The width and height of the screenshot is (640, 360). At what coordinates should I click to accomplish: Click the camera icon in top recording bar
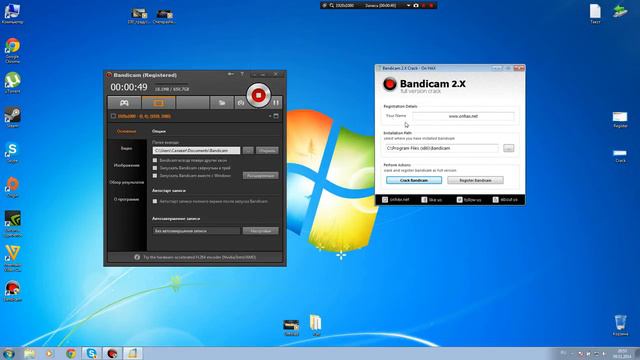point(416,6)
